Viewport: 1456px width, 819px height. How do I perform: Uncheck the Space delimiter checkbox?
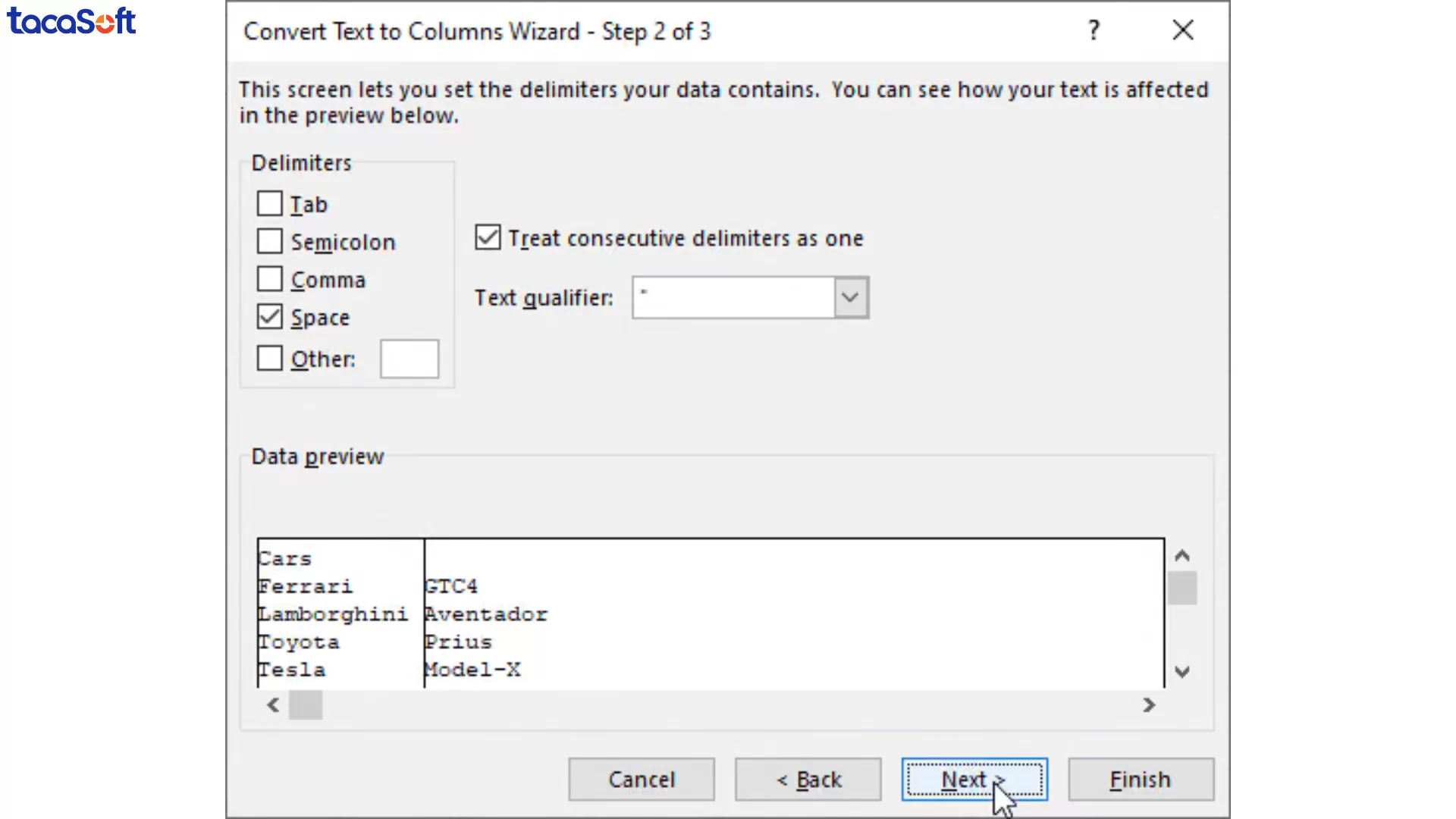[269, 317]
